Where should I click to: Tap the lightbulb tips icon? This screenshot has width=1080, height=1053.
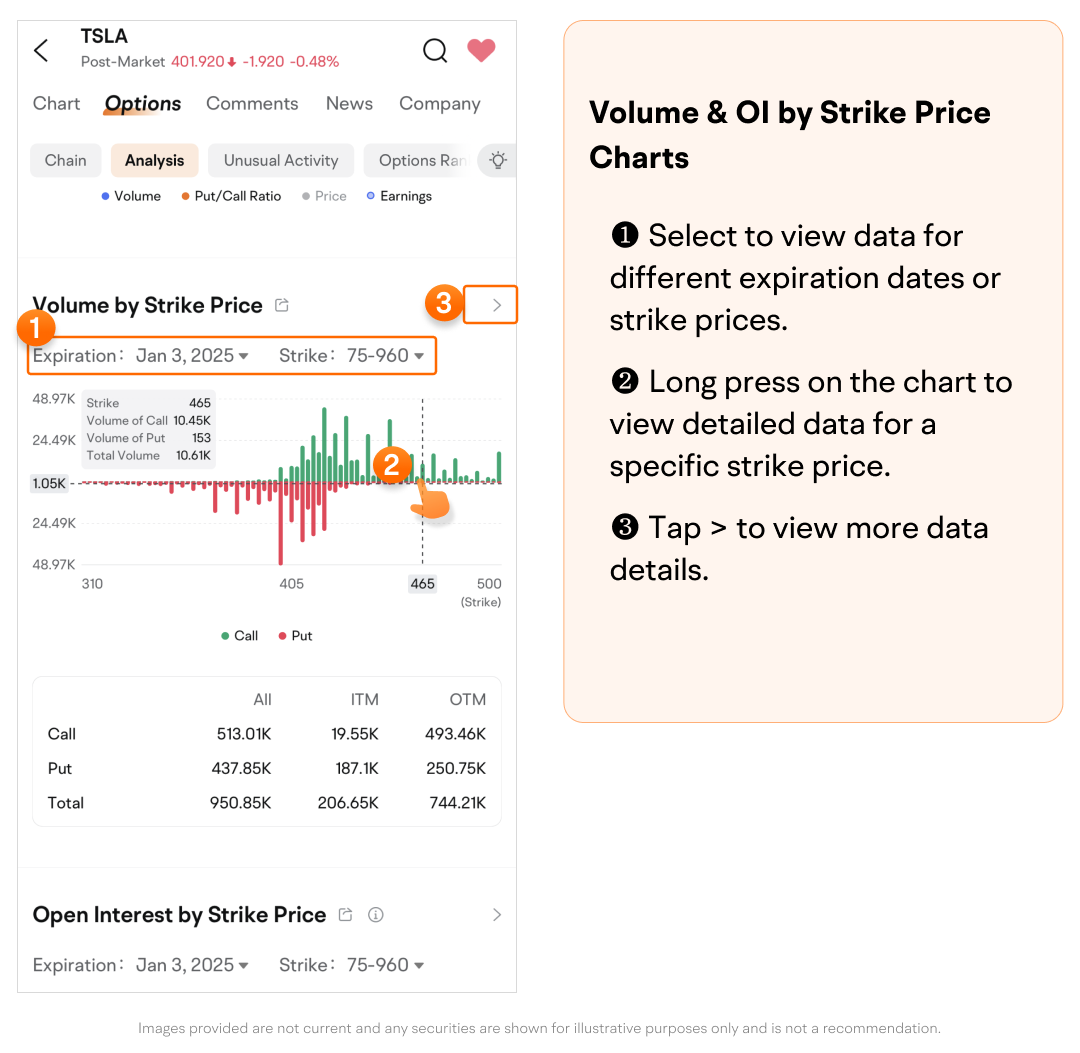pos(497,160)
